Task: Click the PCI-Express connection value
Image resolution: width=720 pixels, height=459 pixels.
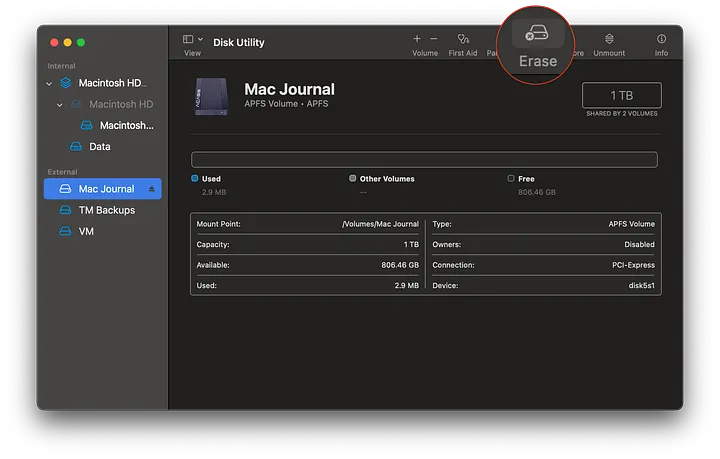Action: coord(633,265)
